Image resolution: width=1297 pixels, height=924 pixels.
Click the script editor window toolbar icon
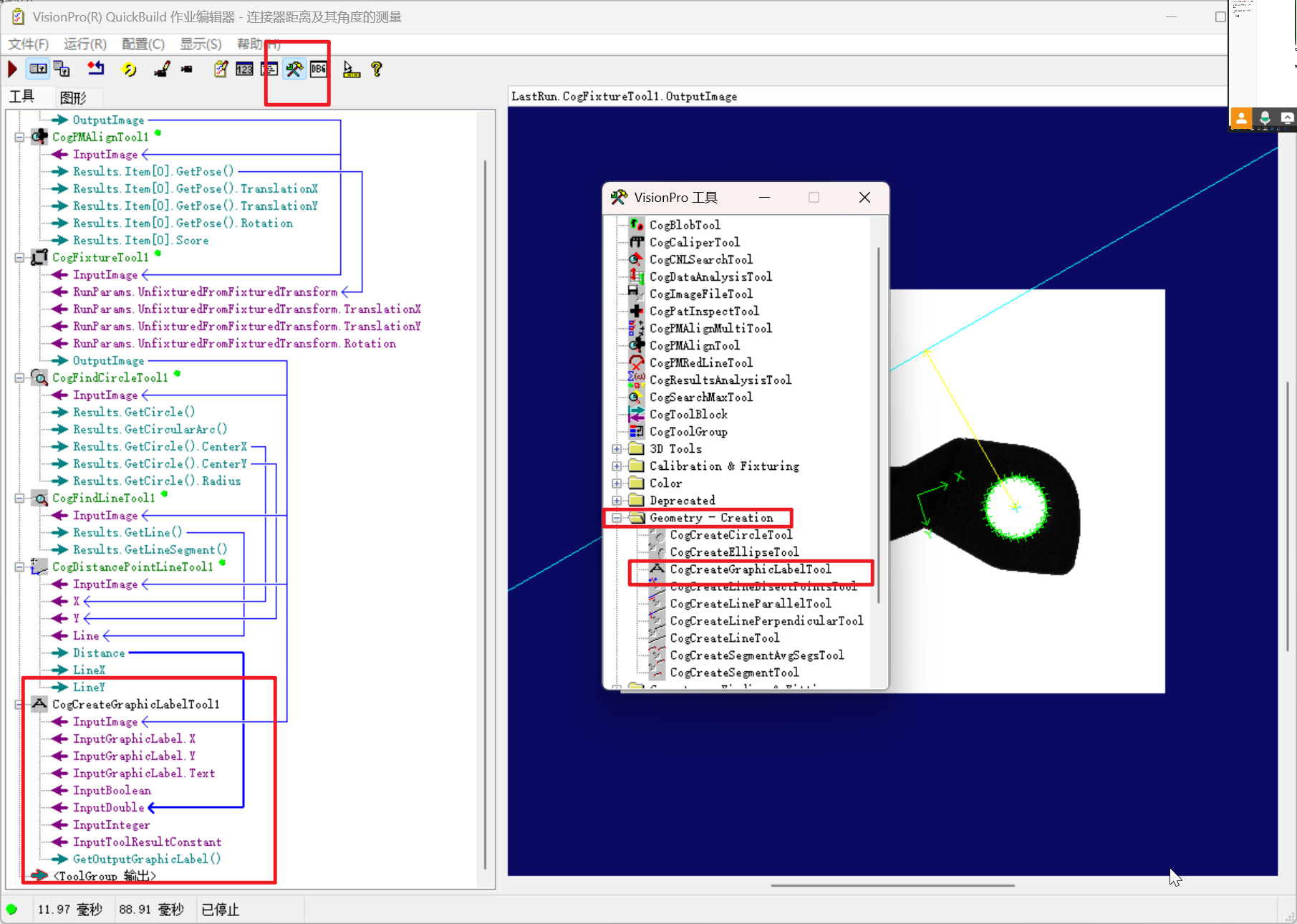pyautogui.click(x=269, y=69)
